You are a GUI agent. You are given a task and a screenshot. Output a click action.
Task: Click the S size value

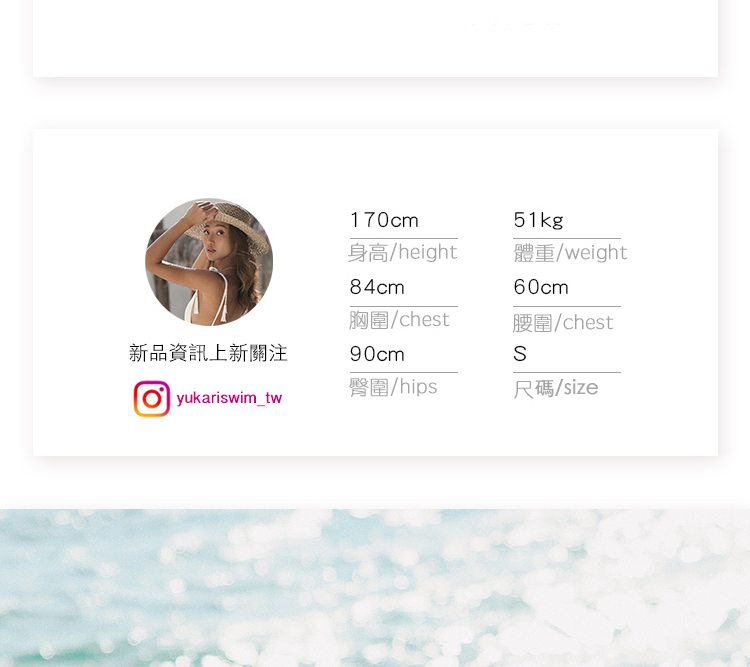pos(520,354)
